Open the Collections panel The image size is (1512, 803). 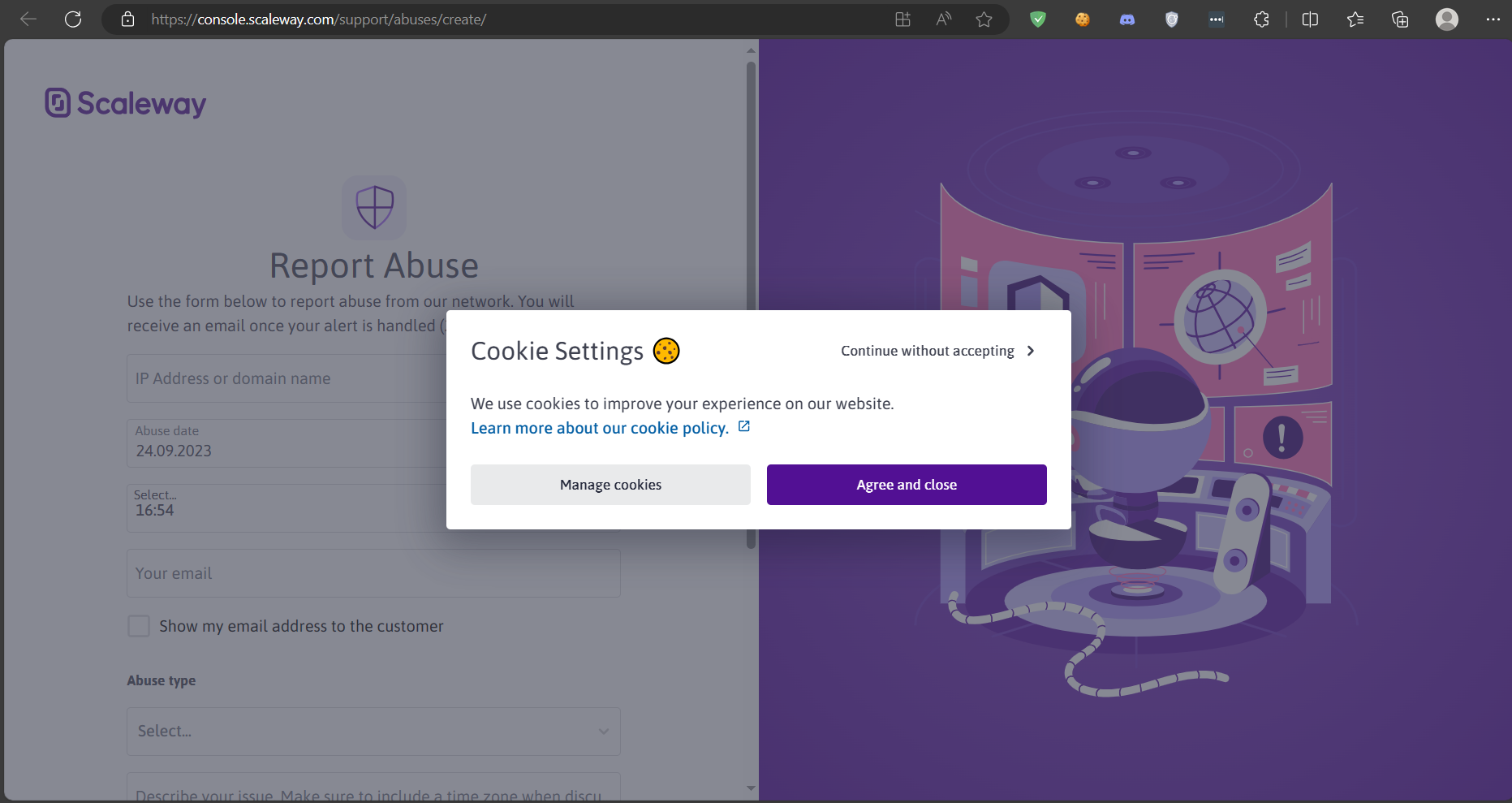coord(1399,19)
